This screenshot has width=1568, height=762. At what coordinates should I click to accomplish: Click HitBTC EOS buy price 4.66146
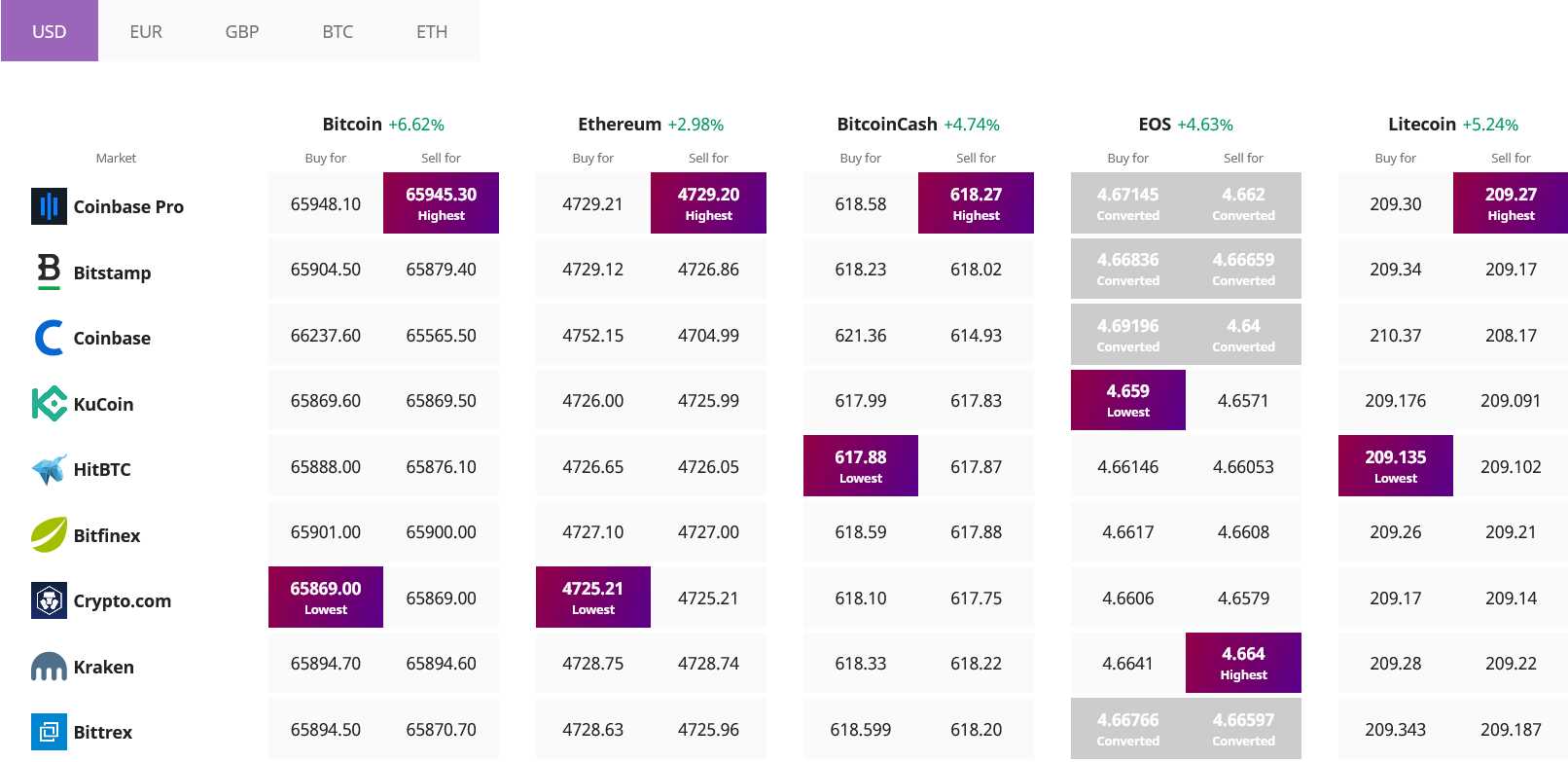coord(1128,466)
